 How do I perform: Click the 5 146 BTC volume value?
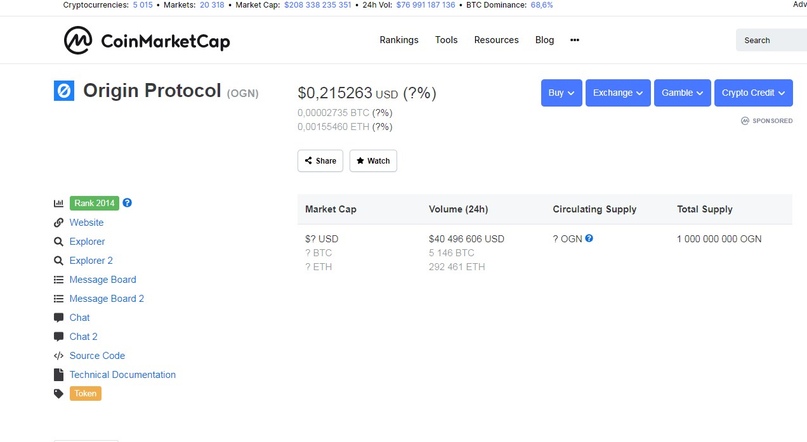[x=451, y=253]
